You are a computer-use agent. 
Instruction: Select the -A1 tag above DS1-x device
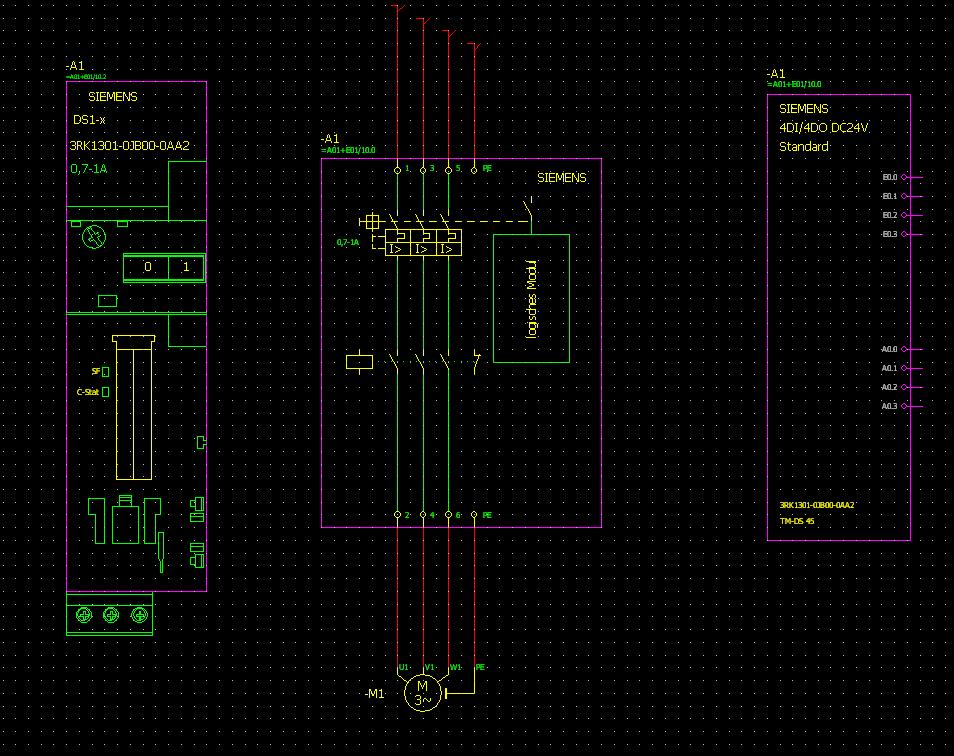pos(75,66)
